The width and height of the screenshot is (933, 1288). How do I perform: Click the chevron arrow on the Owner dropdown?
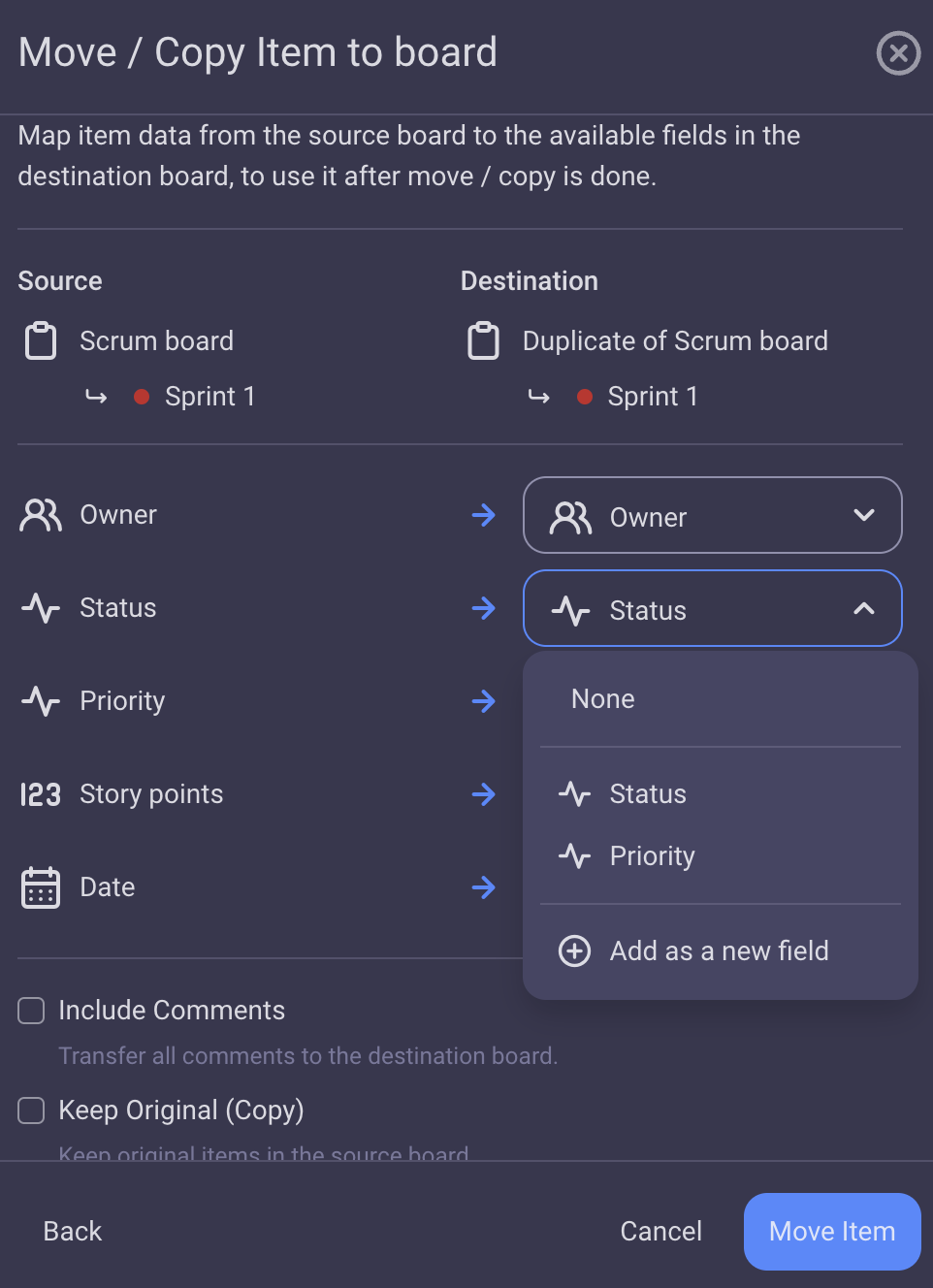coord(864,515)
